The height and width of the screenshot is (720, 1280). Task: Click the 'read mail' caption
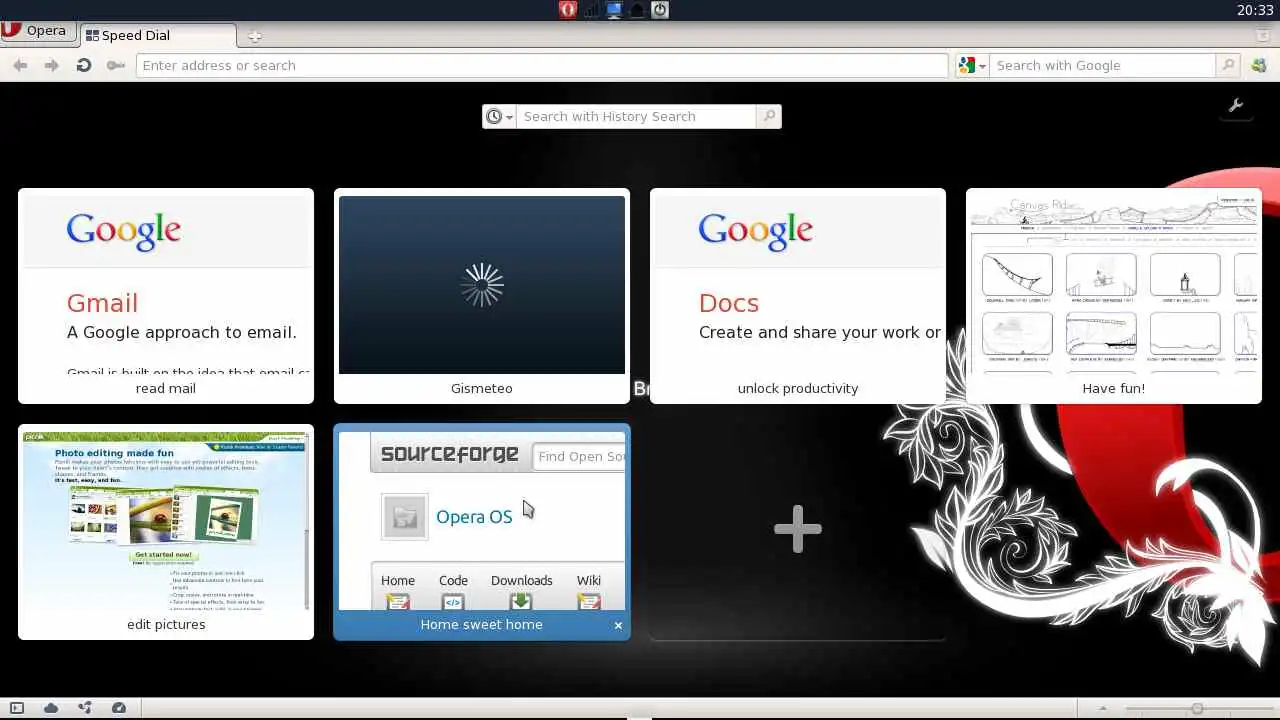[166, 388]
